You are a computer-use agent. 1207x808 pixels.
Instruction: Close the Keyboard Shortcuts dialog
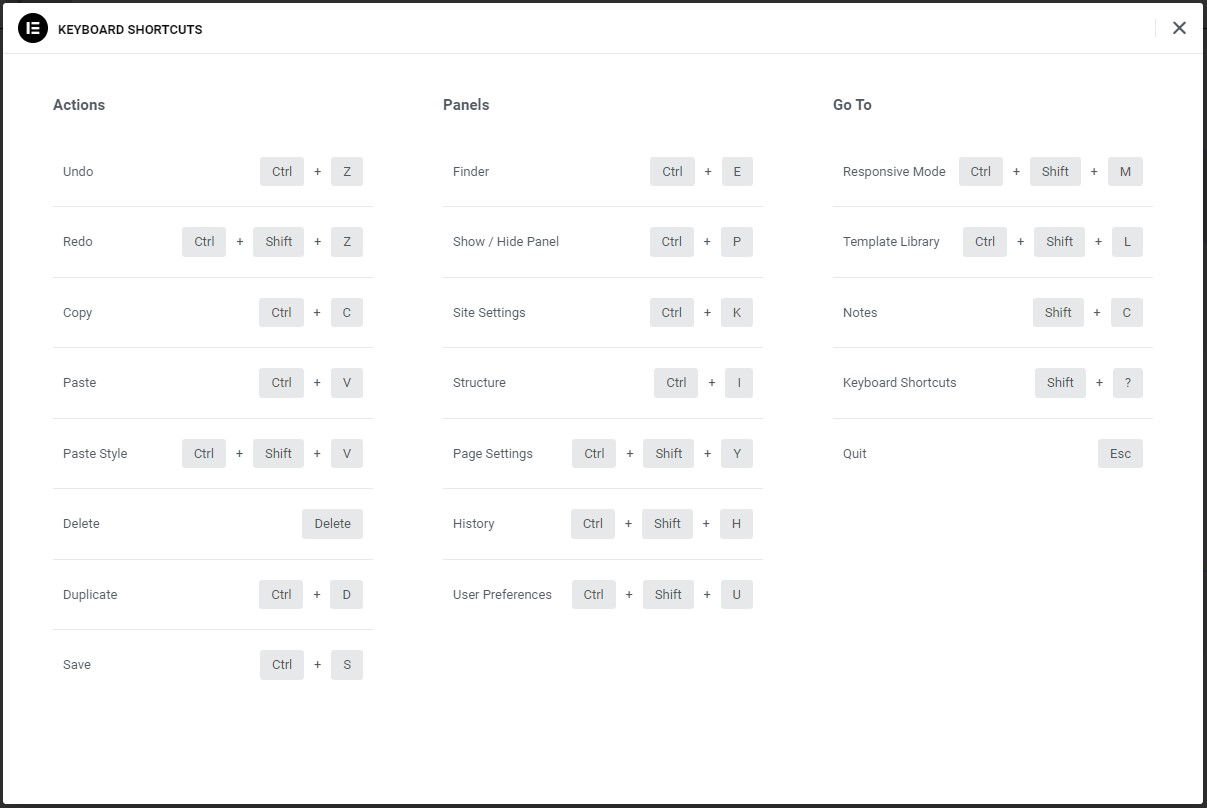pyautogui.click(x=1179, y=27)
